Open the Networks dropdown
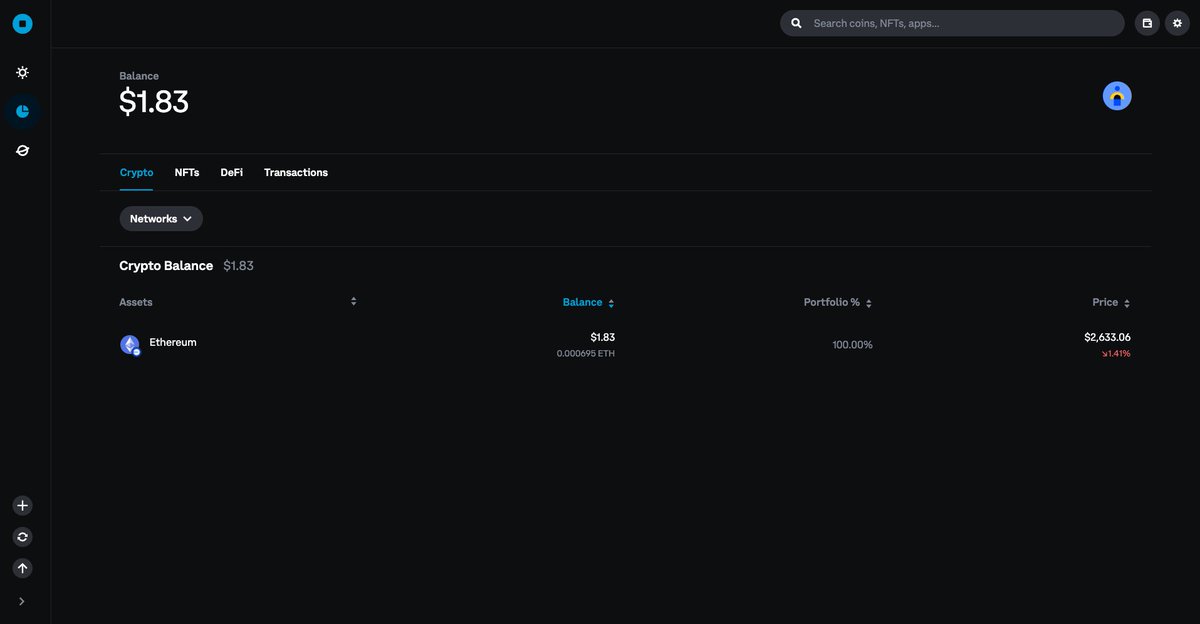1200x624 pixels. pyautogui.click(x=161, y=218)
